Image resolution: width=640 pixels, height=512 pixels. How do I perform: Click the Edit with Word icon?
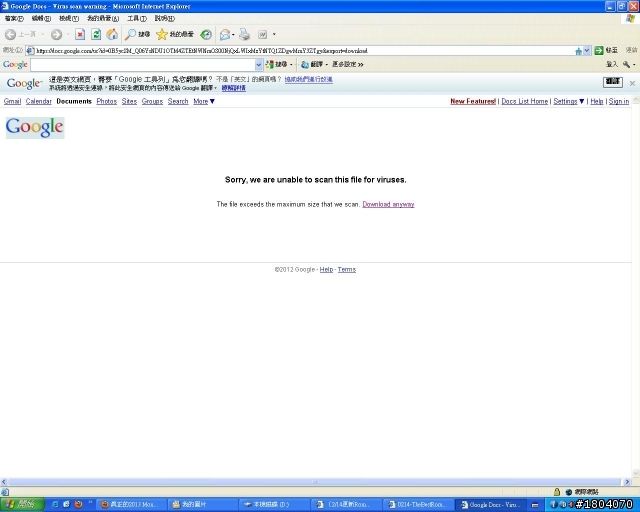(x=262, y=35)
